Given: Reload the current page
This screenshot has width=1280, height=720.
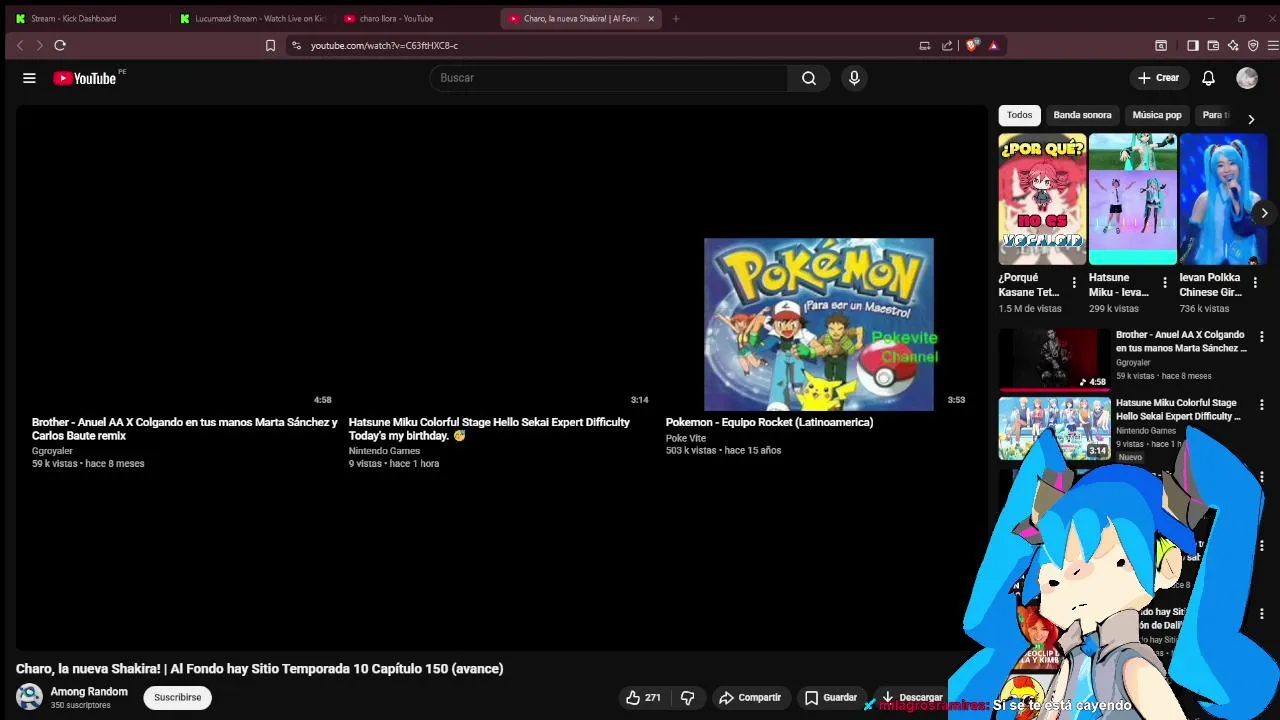Looking at the screenshot, I should pyautogui.click(x=60, y=45).
